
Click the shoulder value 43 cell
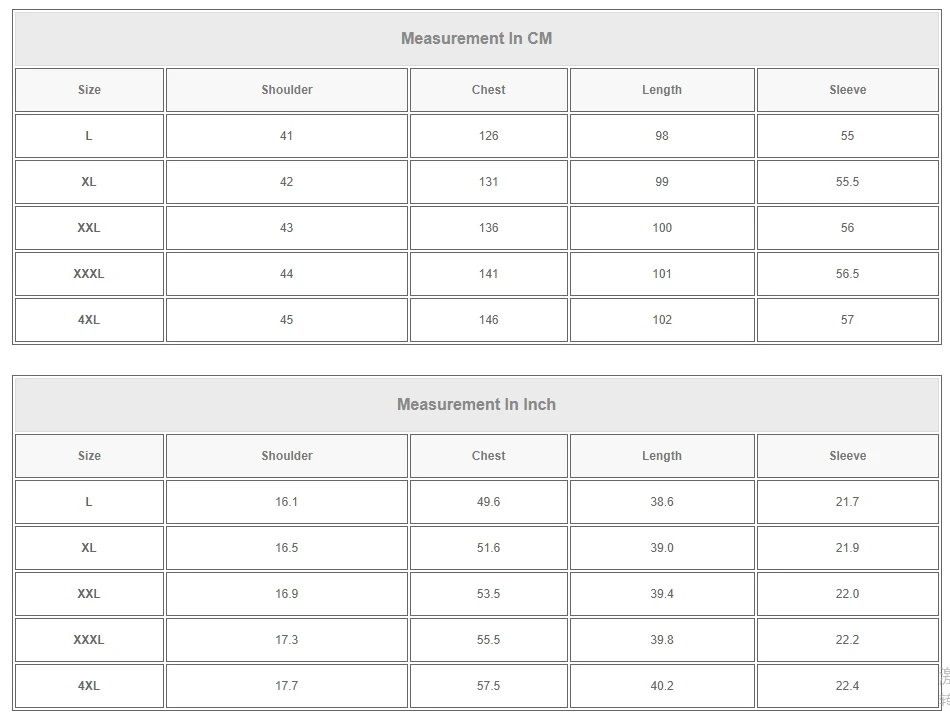(287, 228)
